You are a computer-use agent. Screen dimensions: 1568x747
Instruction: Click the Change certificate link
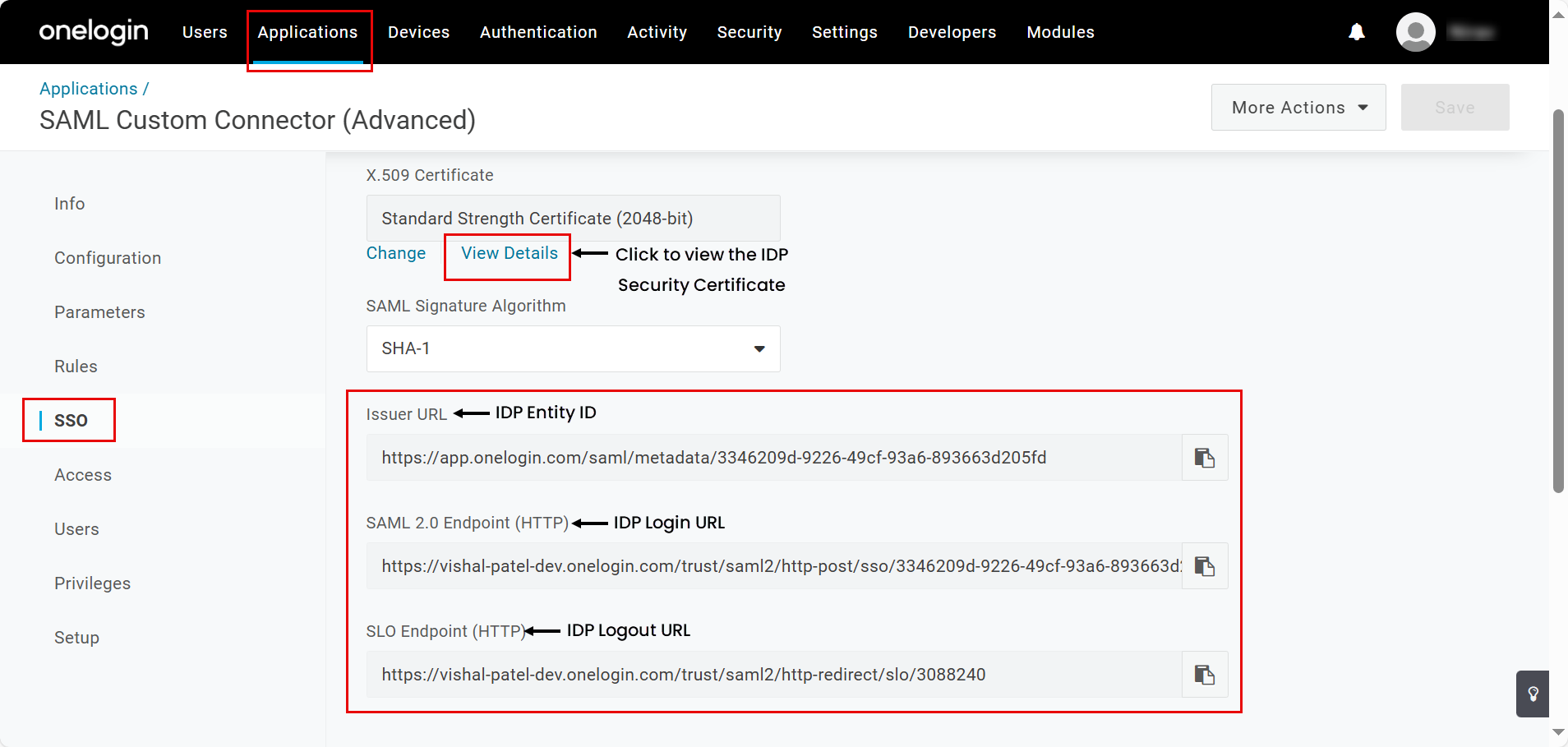396,253
